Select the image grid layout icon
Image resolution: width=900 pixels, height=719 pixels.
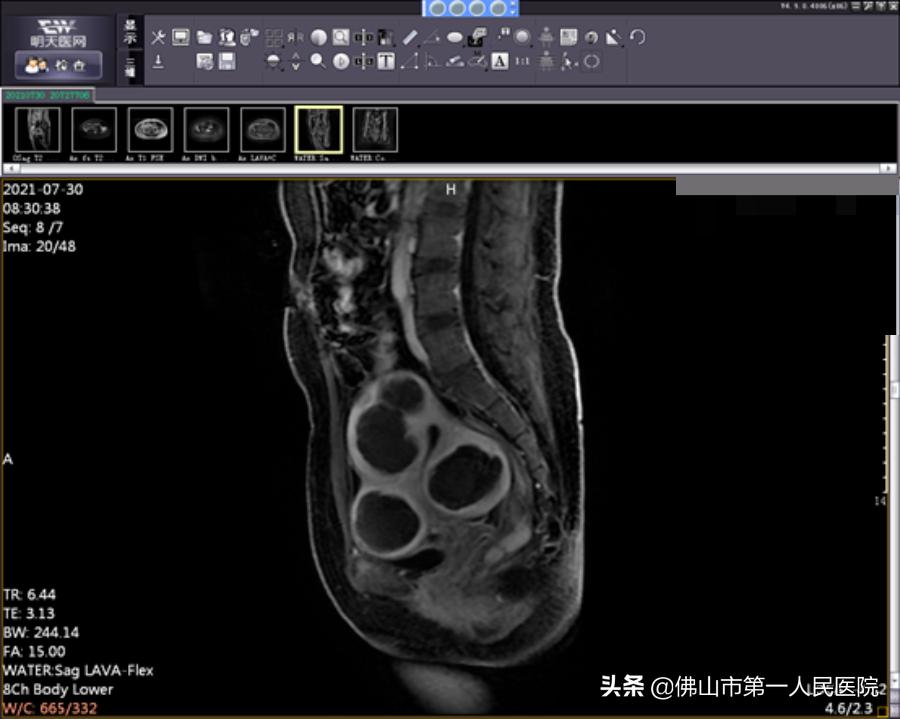(273, 38)
